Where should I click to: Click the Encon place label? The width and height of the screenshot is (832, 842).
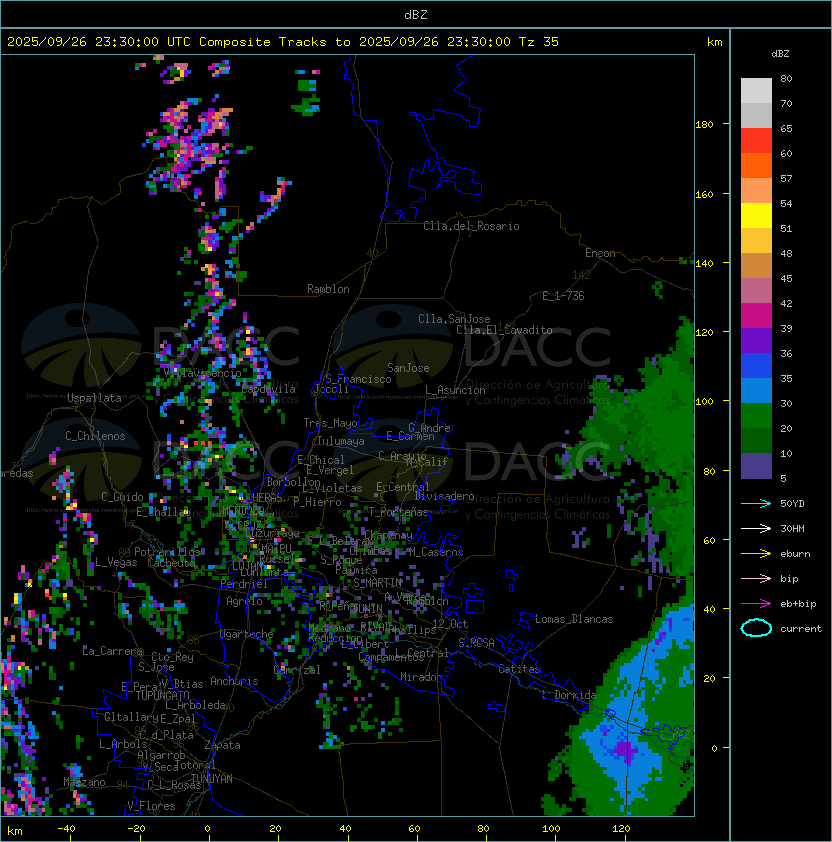(600, 253)
